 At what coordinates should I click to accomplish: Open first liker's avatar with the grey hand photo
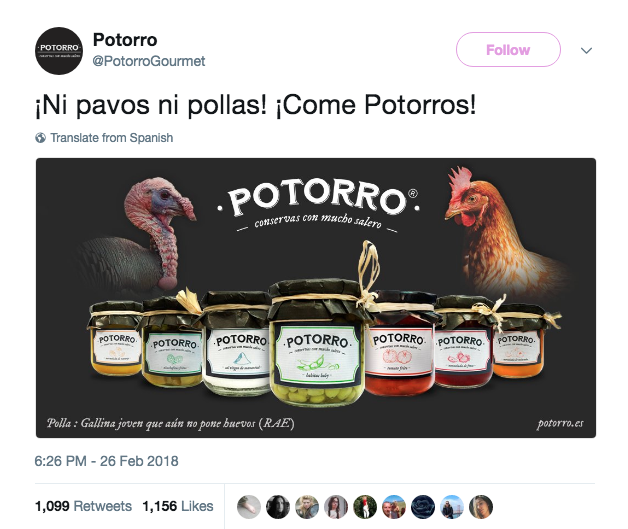[x=249, y=507]
